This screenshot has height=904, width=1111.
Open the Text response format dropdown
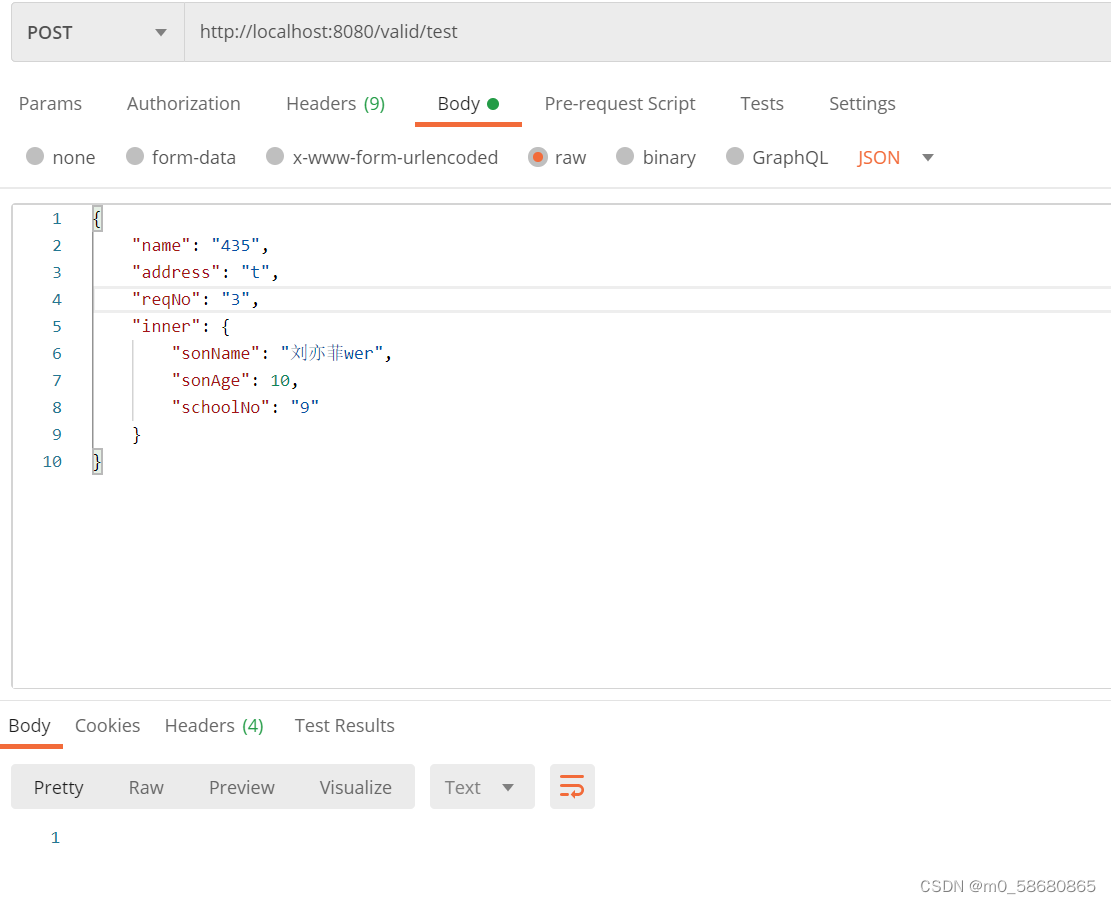pos(482,787)
